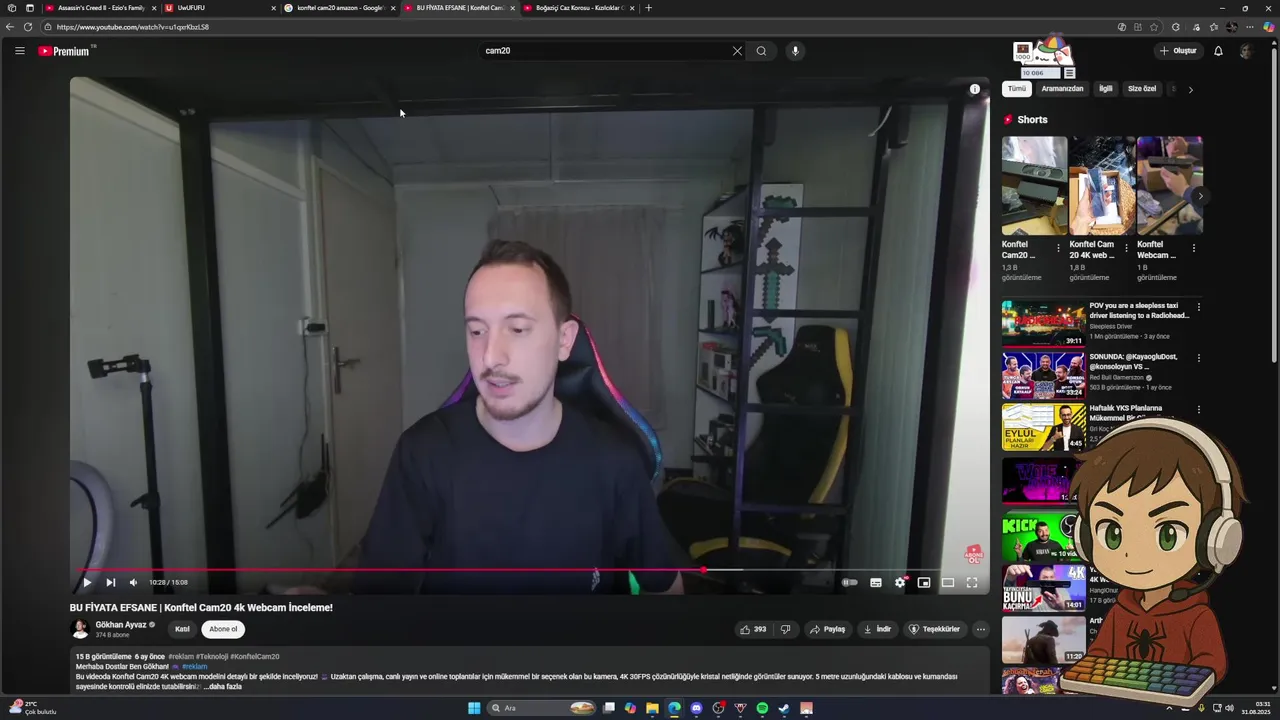
Task: Open Discord from the taskbar
Action: pyautogui.click(x=696, y=708)
